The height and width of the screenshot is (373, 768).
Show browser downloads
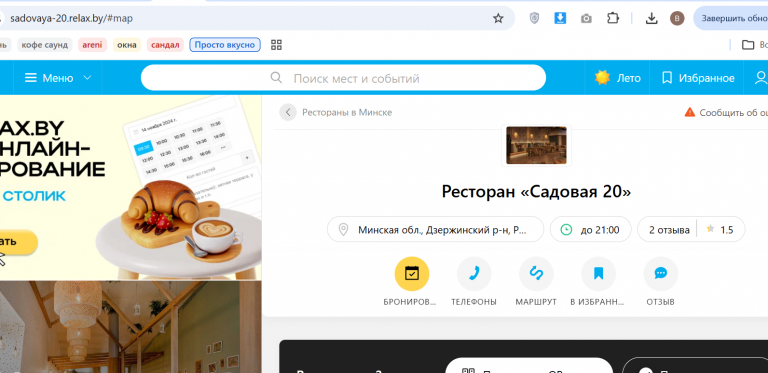tap(651, 19)
